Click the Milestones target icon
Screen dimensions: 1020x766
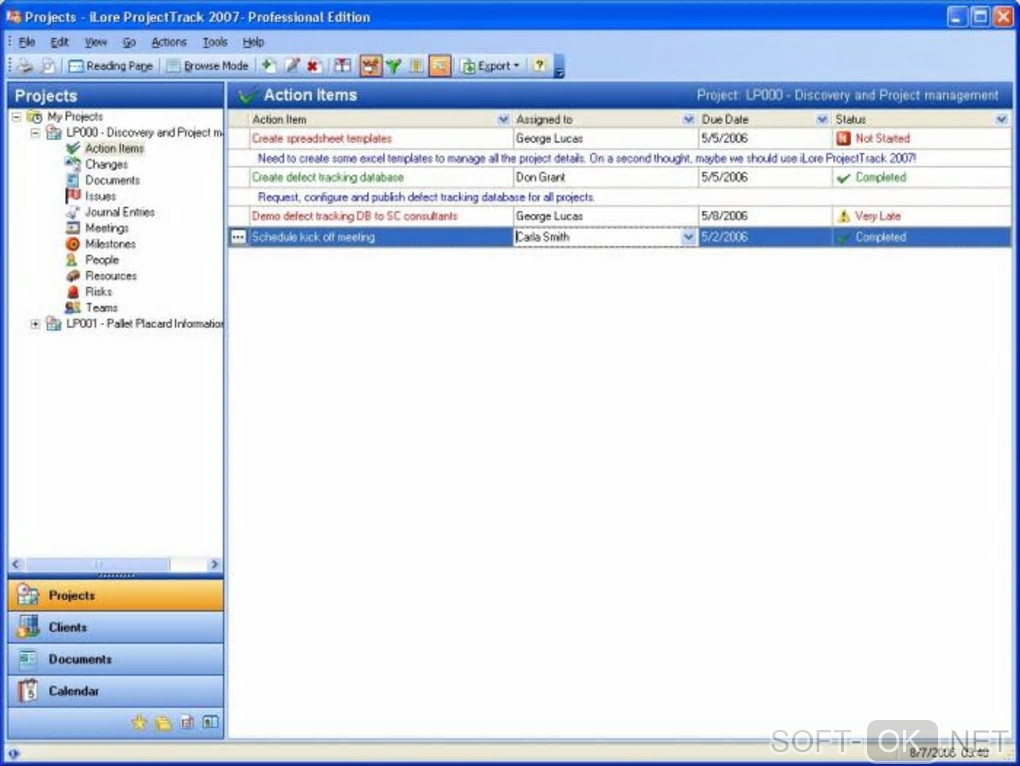click(73, 244)
